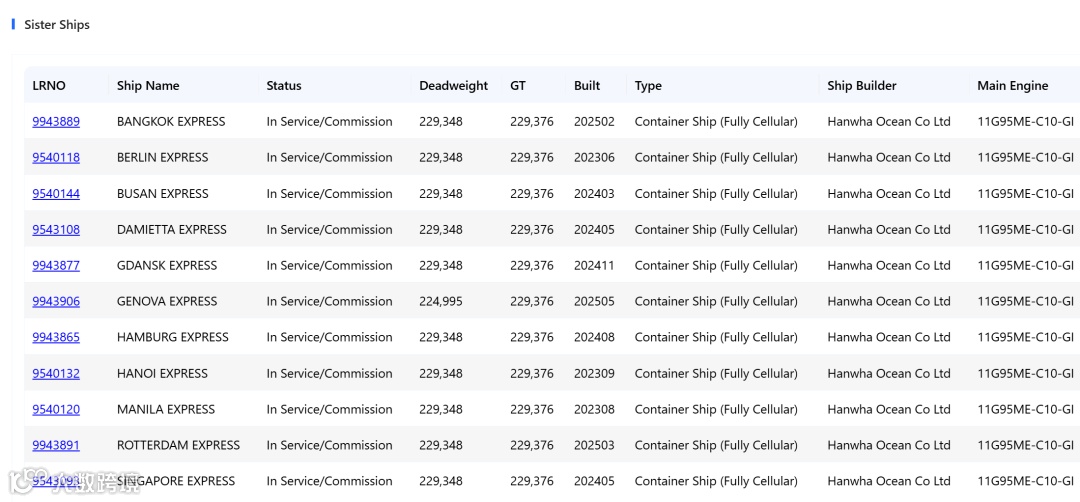Screen dimensions: 1080x502
Task: Click the BUSAN EXPRESS name cell
Action: [163, 194]
